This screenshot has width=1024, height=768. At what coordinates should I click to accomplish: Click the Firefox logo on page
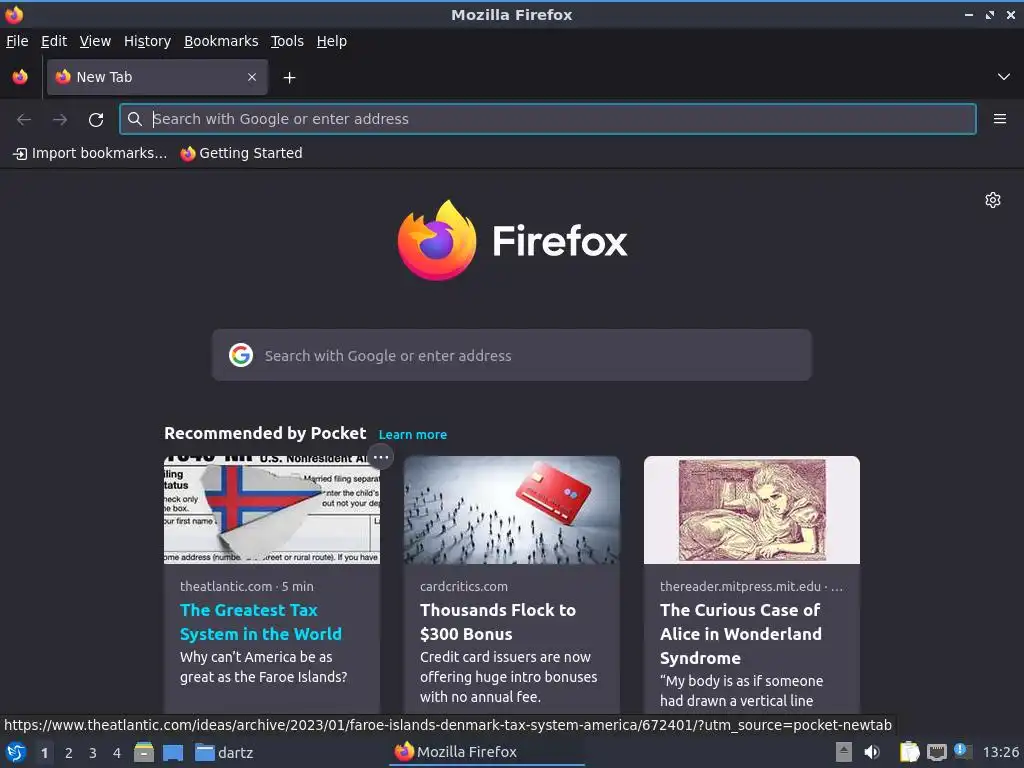[x=512, y=240]
